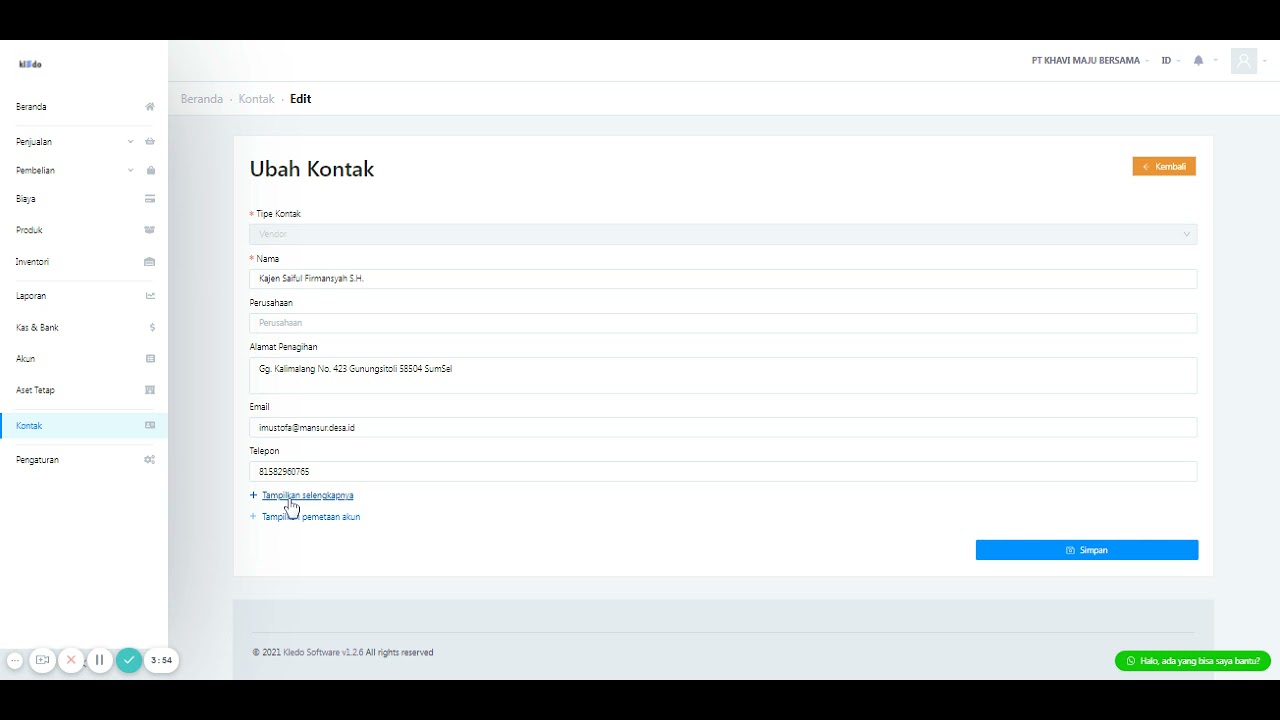Screen dimensions: 1280x720
Task: Click the notification bell icon
Action: tap(1198, 61)
